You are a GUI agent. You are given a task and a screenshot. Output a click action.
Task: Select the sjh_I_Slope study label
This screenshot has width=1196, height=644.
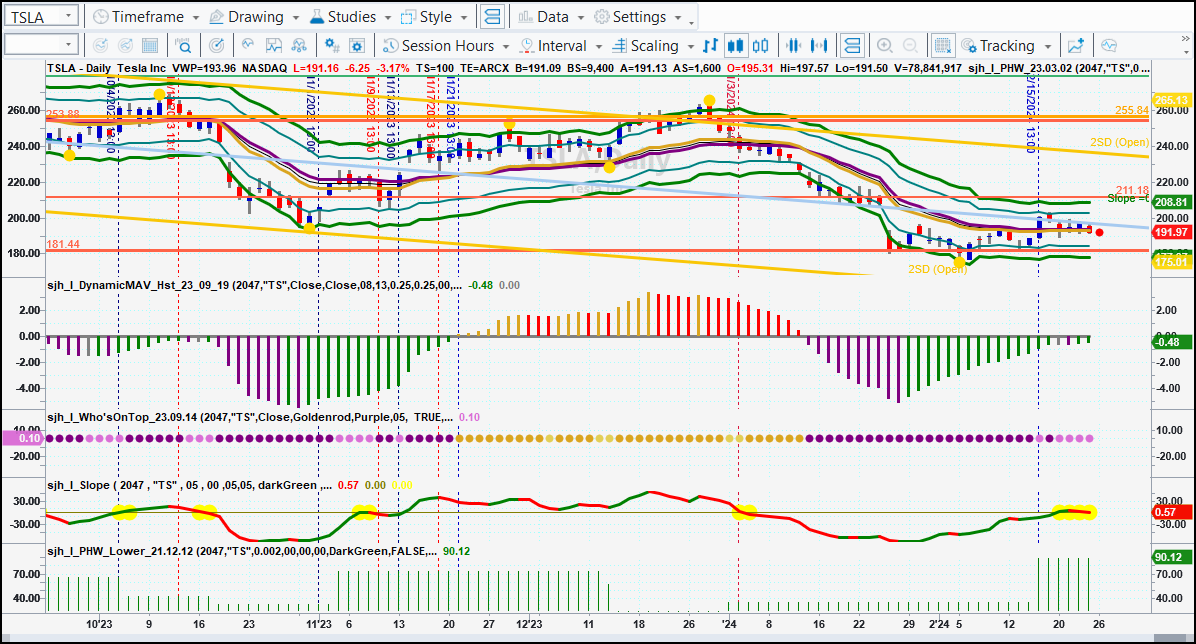click(x=189, y=485)
